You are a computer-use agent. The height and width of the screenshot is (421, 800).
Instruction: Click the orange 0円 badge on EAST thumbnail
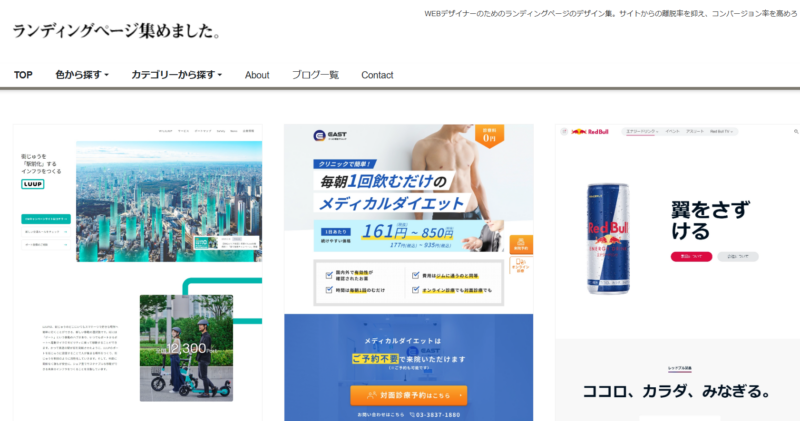[x=489, y=136]
